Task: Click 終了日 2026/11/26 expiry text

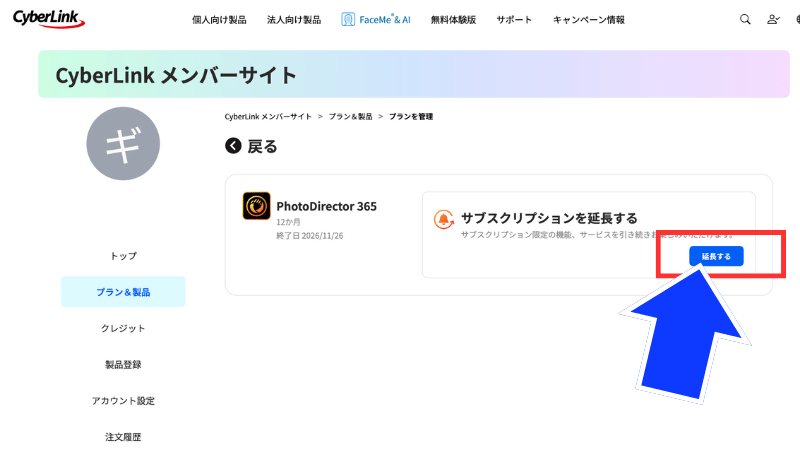Action: point(310,236)
